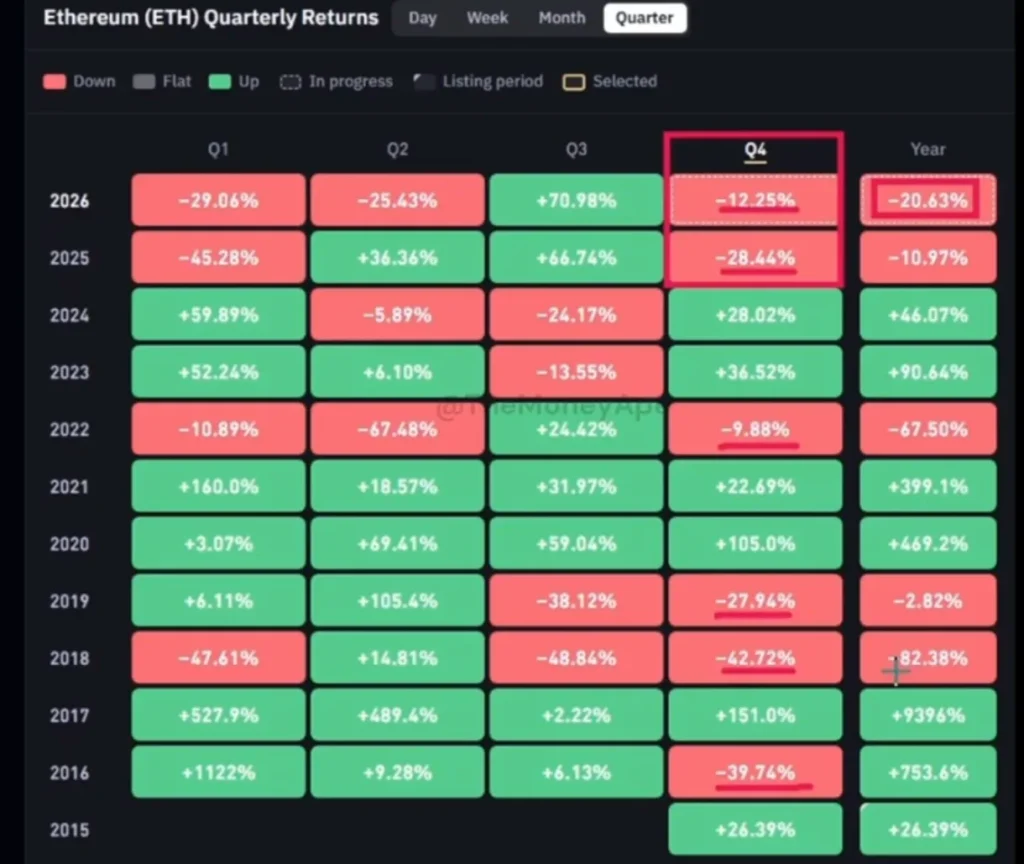Select the 2022 Q1 cell -10.89%

point(218,429)
